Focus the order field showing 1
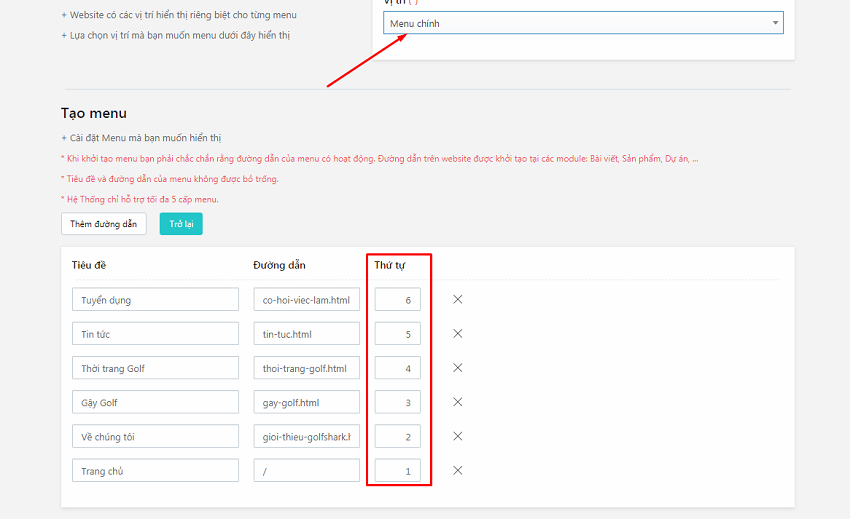Viewport: 850px width, 519px height. tap(398, 471)
